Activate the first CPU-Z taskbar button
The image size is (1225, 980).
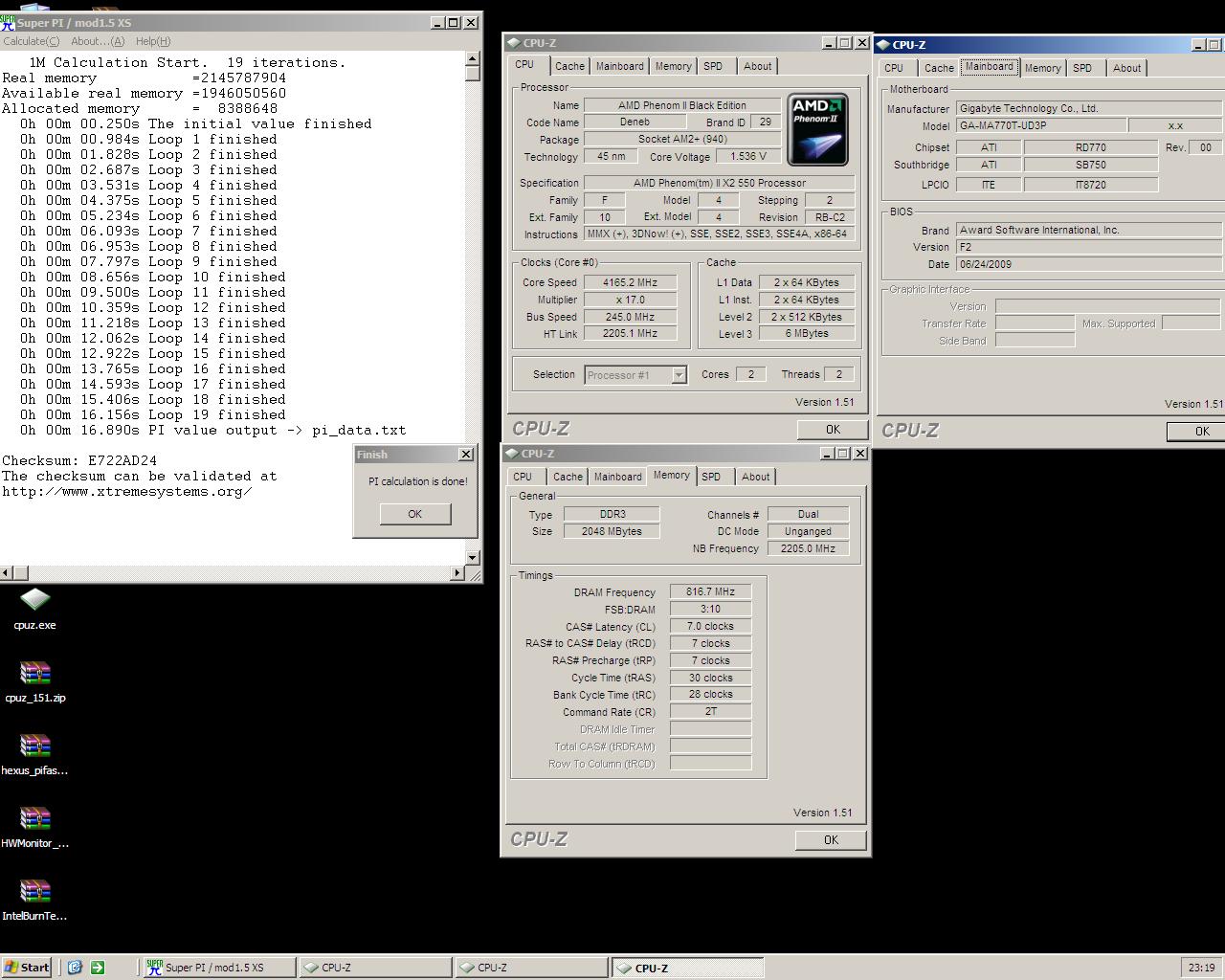(x=374, y=968)
